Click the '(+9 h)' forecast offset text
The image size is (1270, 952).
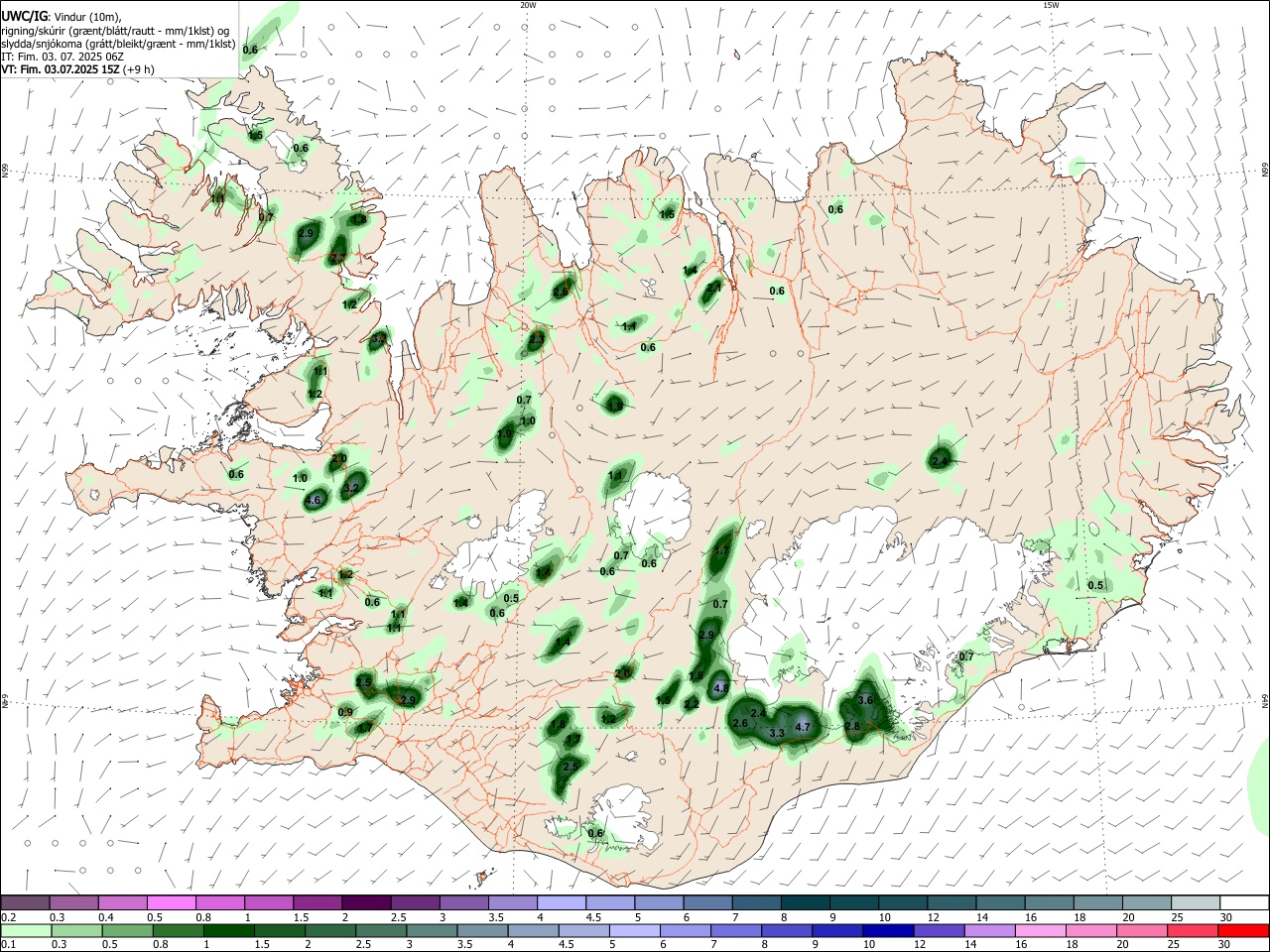(138, 69)
